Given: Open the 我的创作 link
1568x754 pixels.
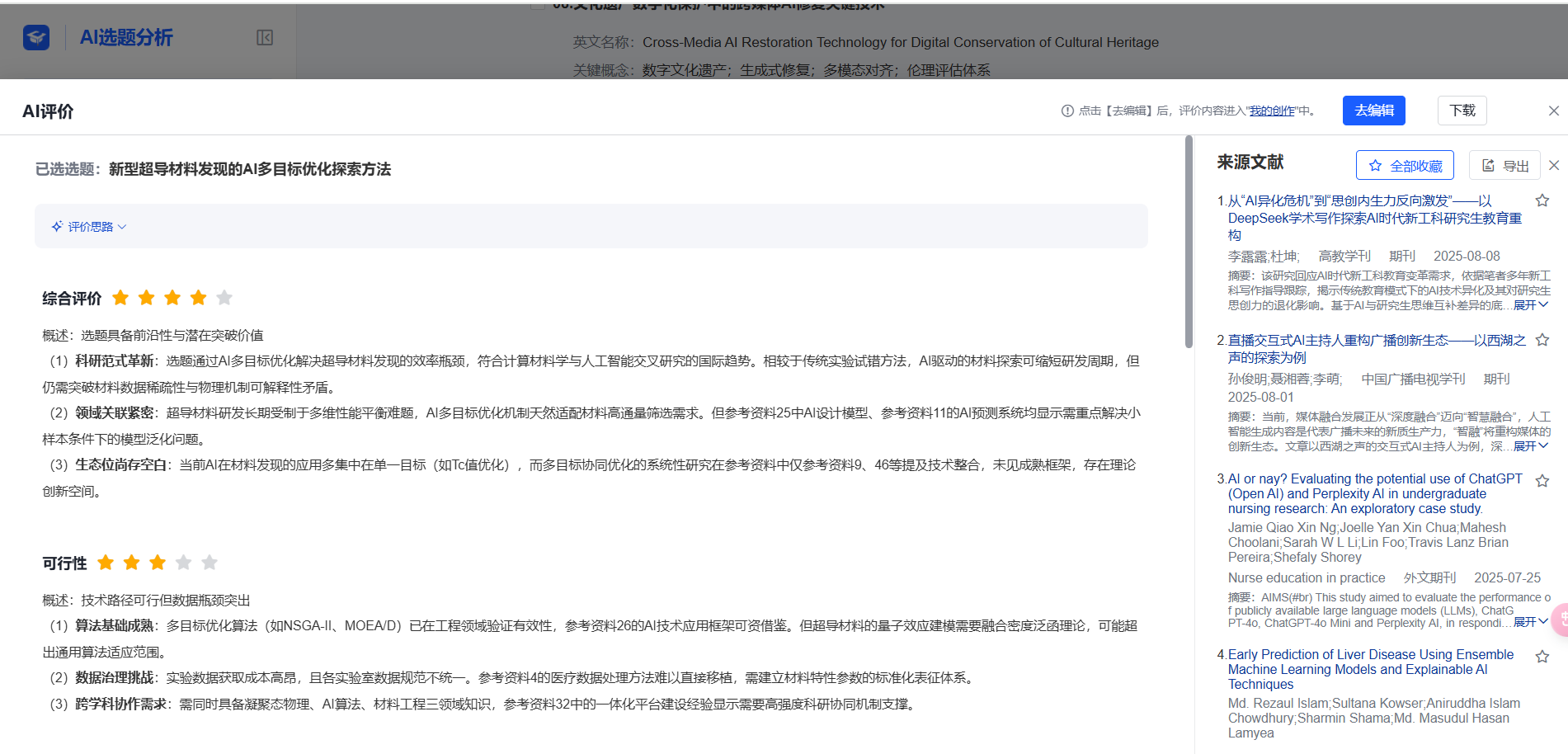Looking at the screenshot, I should [1272, 111].
